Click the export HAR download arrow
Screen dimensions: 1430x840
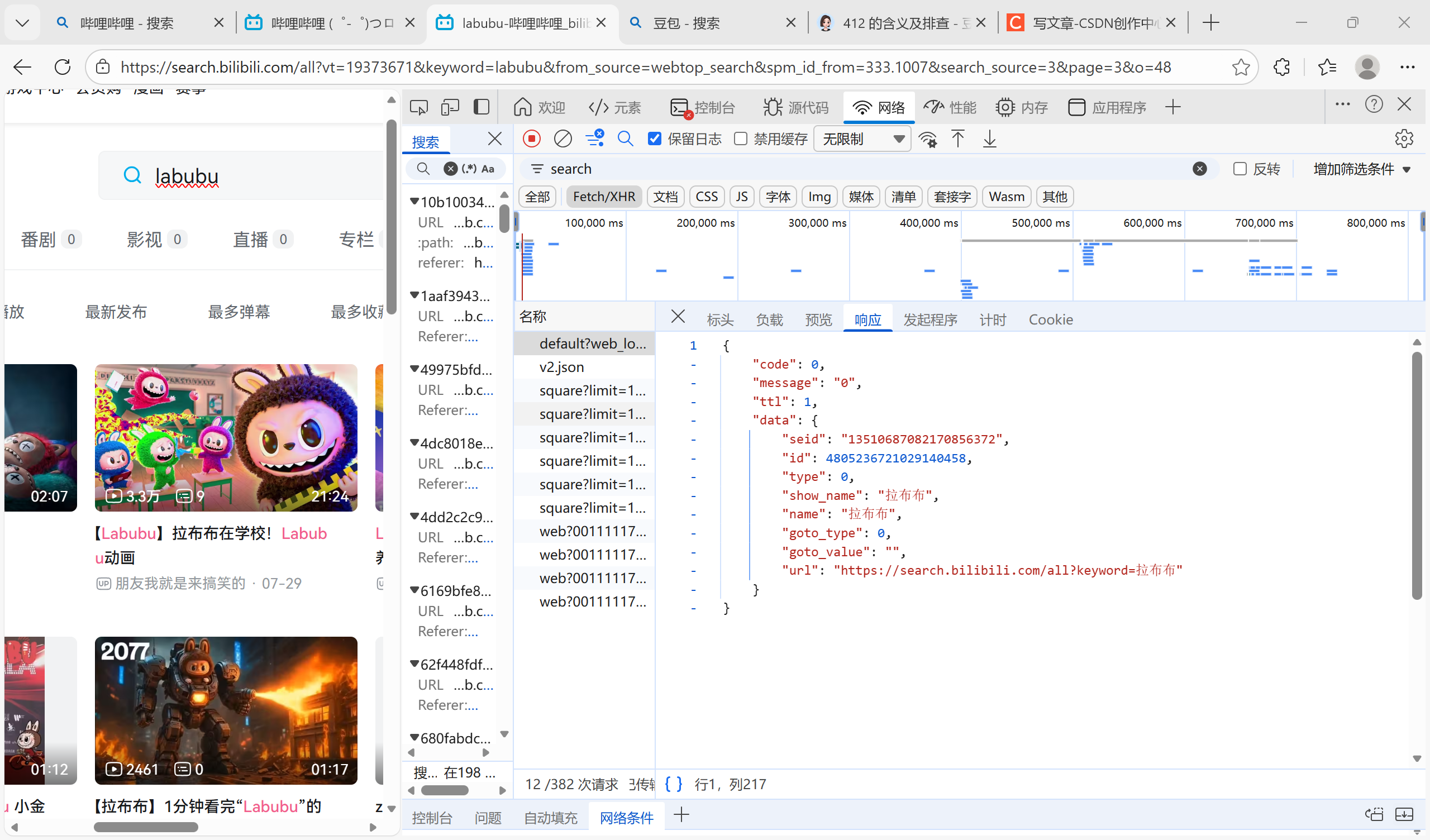(x=989, y=139)
